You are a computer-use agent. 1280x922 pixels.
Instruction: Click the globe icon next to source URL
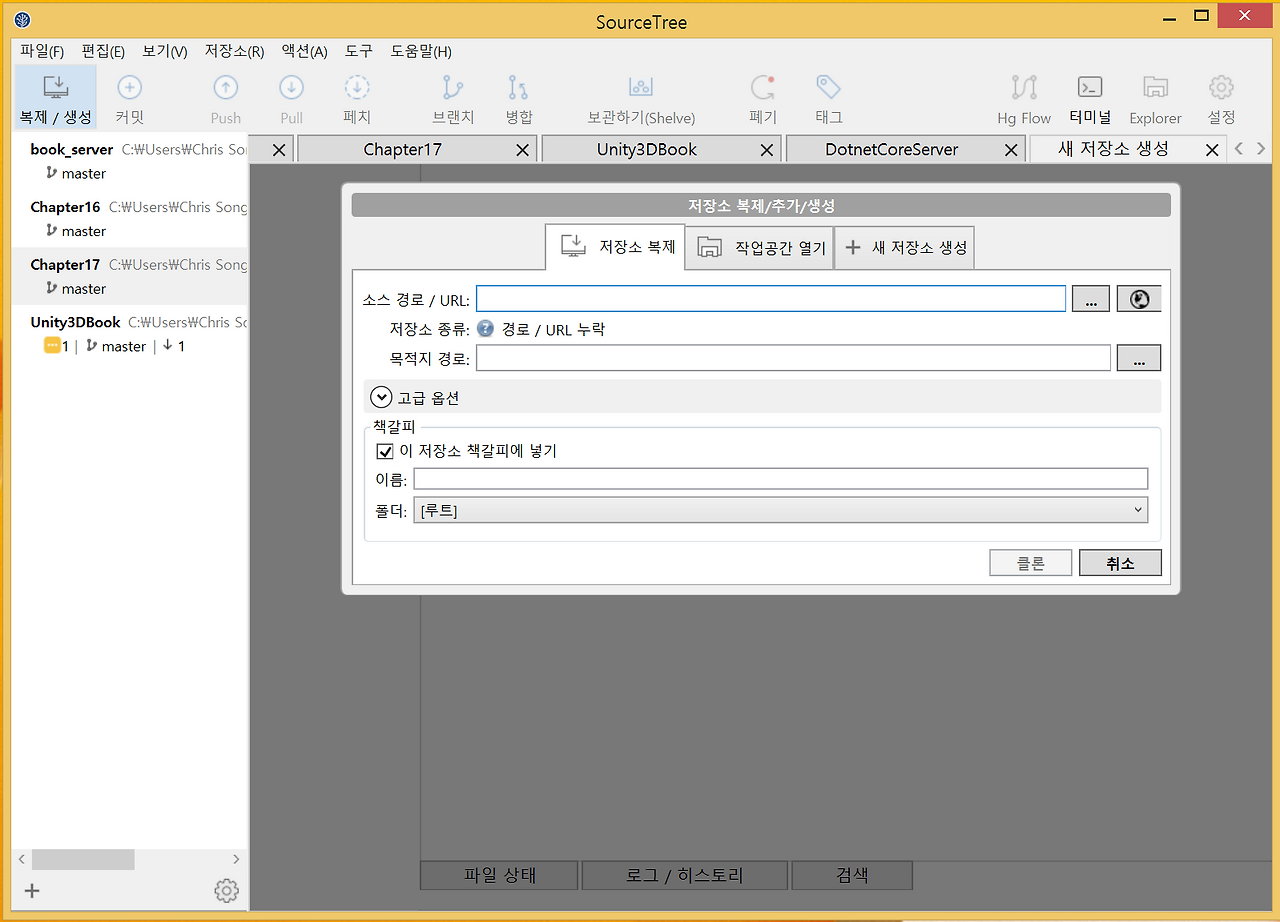pyautogui.click(x=1139, y=298)
